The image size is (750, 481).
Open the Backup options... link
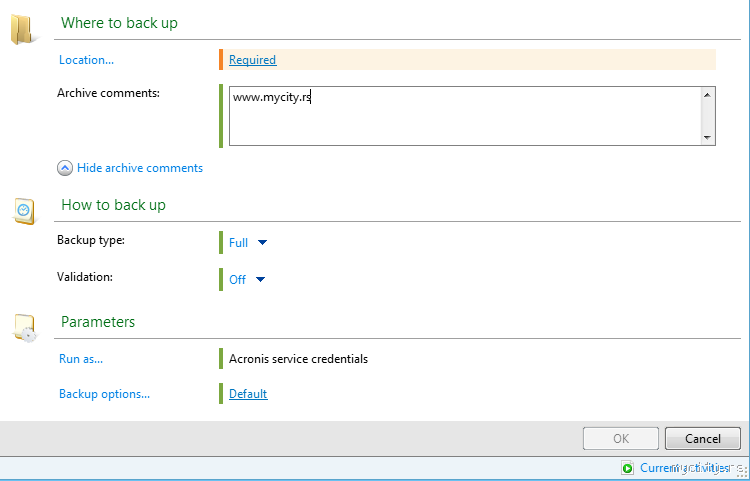pos(104,394)
